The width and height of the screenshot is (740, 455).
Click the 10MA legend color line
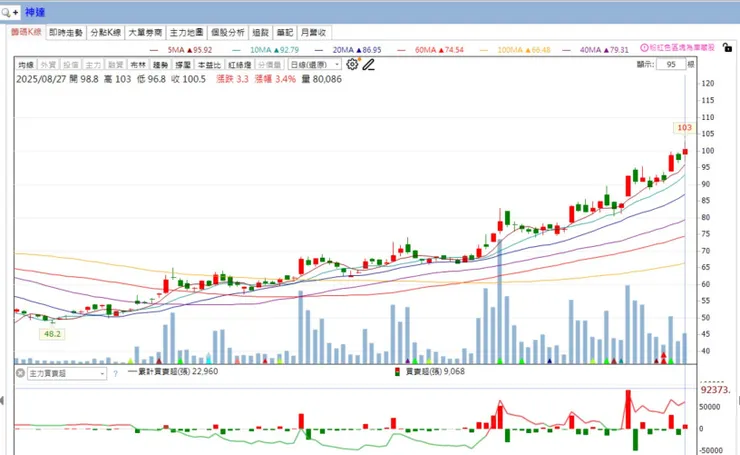coord(236,50)
